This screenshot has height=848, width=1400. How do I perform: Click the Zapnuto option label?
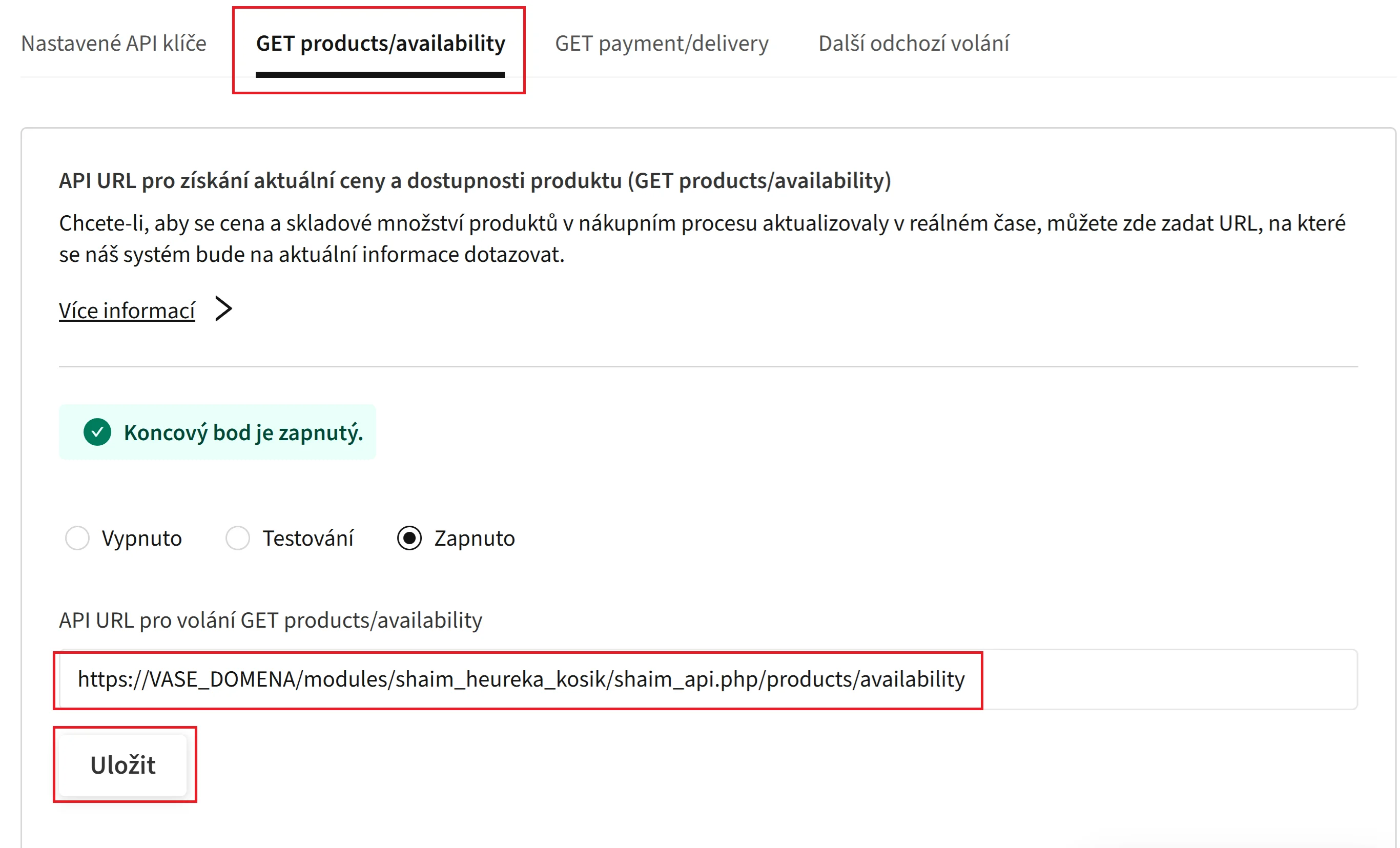(x=475, y=539)
